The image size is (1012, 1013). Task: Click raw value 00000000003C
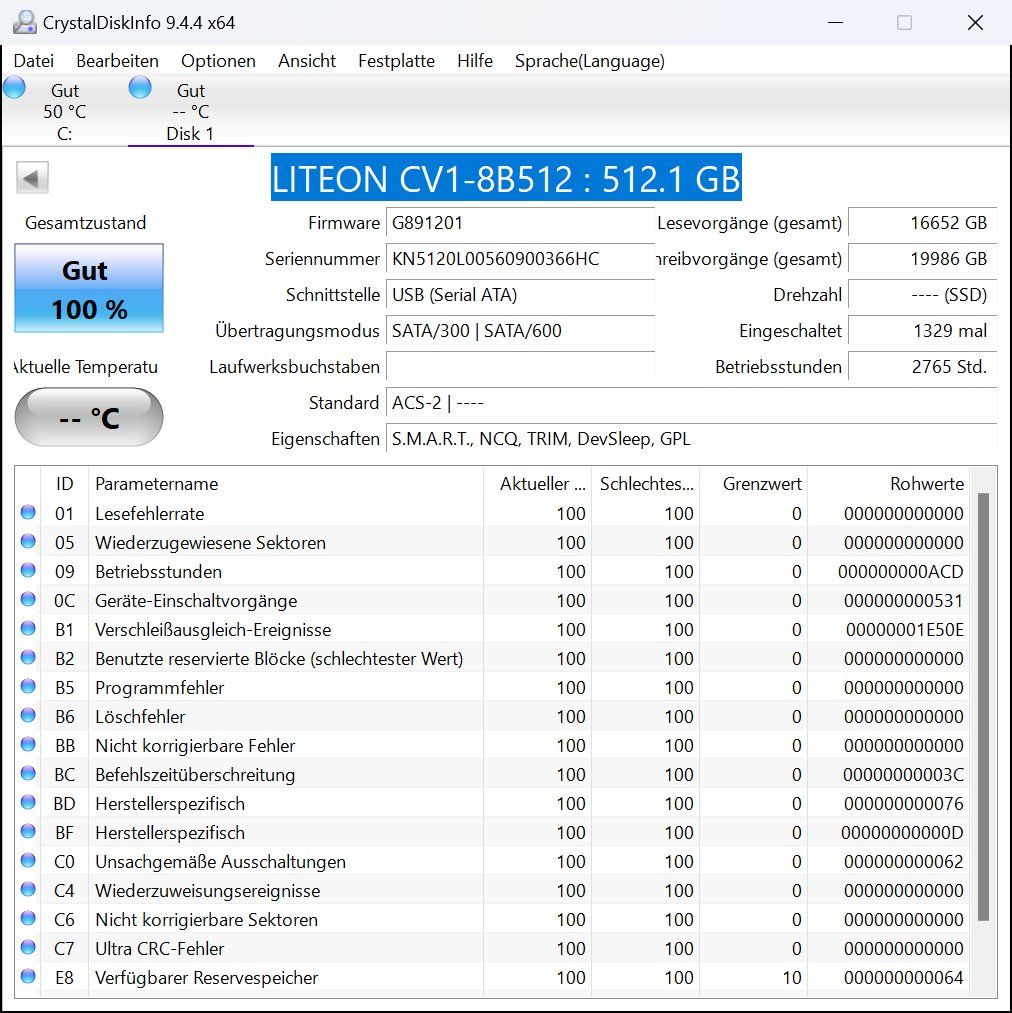(x=903, y=775)
